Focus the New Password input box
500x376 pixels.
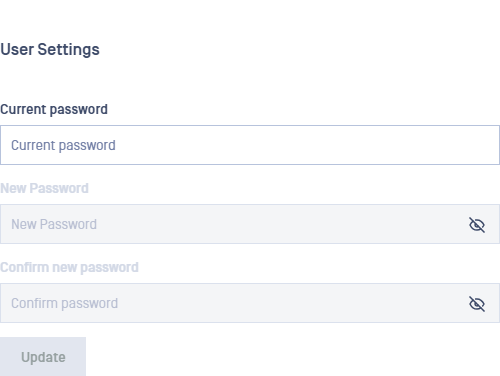(250, 224)
